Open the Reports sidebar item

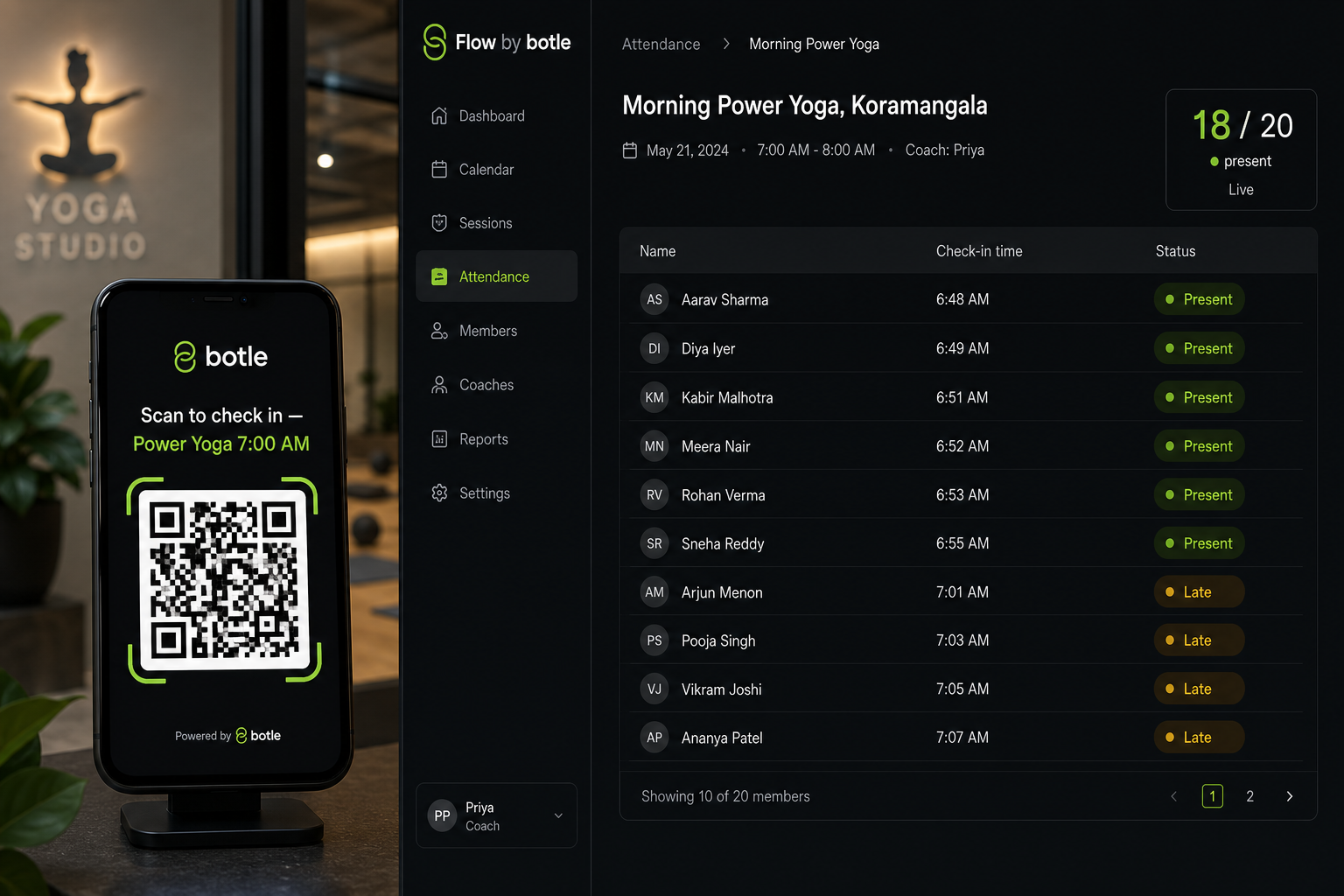coord(496,439)
